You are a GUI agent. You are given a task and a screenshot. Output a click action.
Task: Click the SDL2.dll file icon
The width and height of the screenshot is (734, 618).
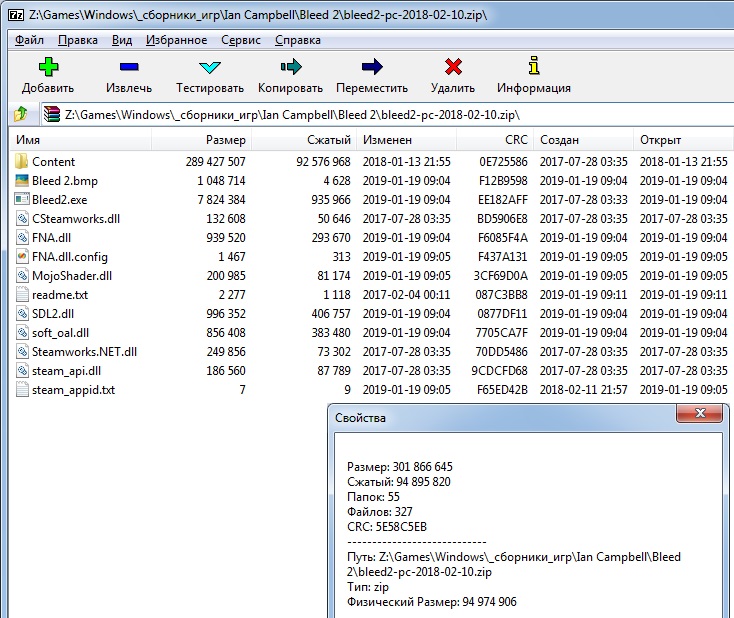coord(22,314)
